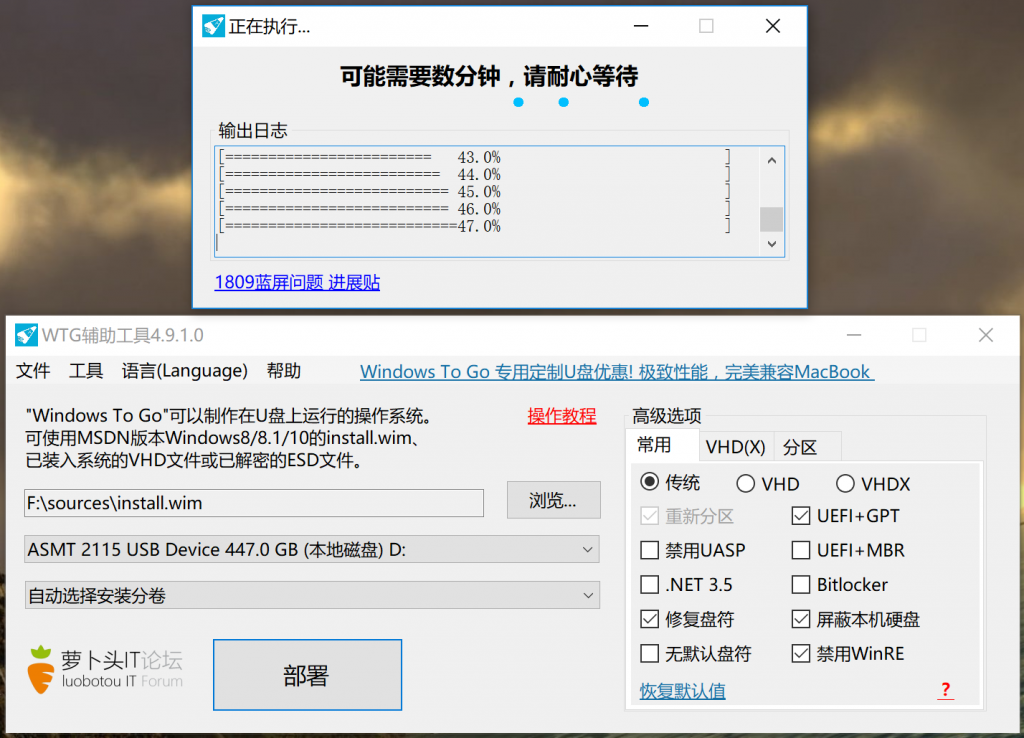The height and width of the screenshot is (738, 1024).
Task: Enable the .NET 3.5 checkbox
Action: pos(650,585)
